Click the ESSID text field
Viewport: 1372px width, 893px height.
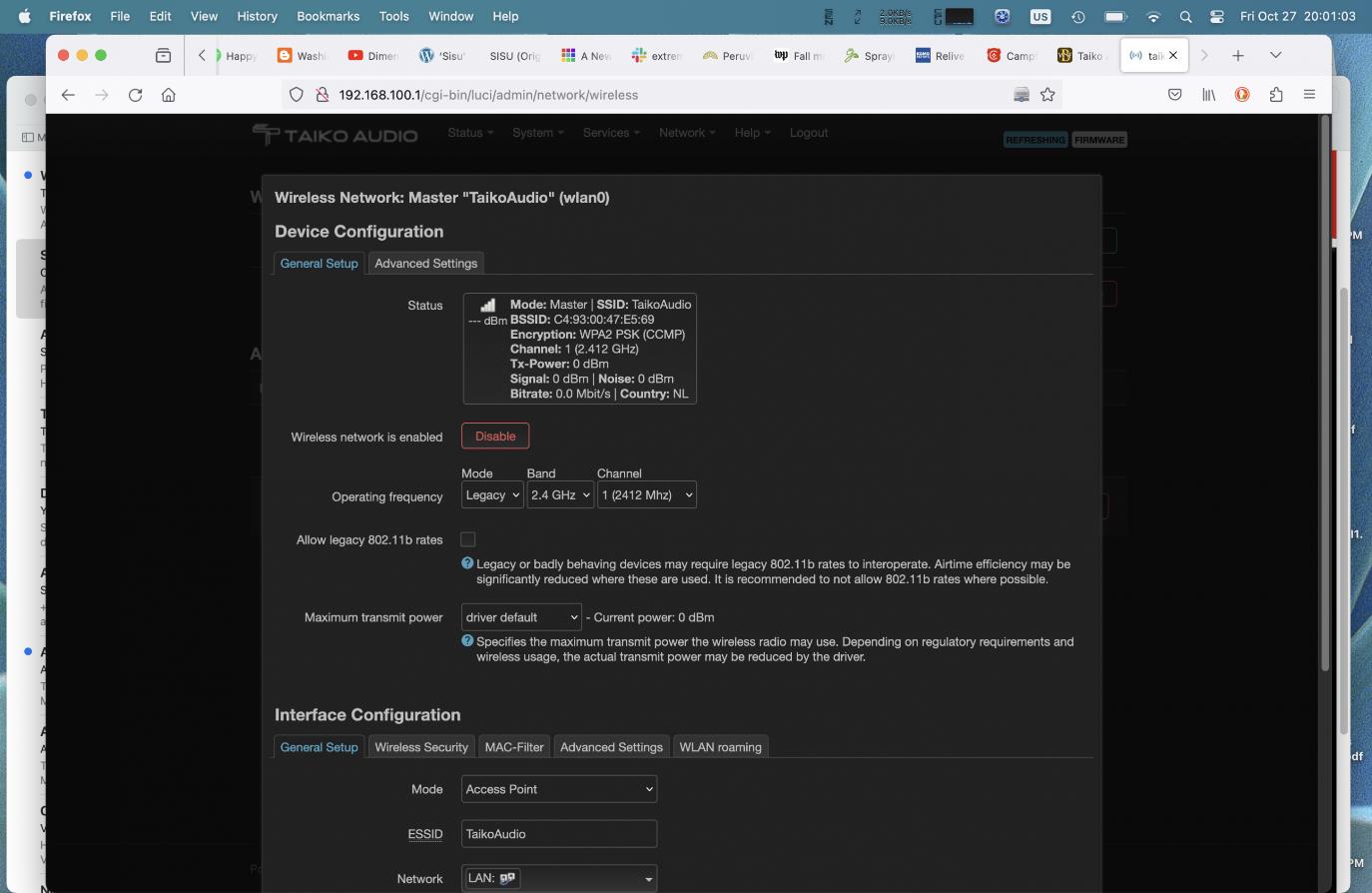[x=559, y=834]
